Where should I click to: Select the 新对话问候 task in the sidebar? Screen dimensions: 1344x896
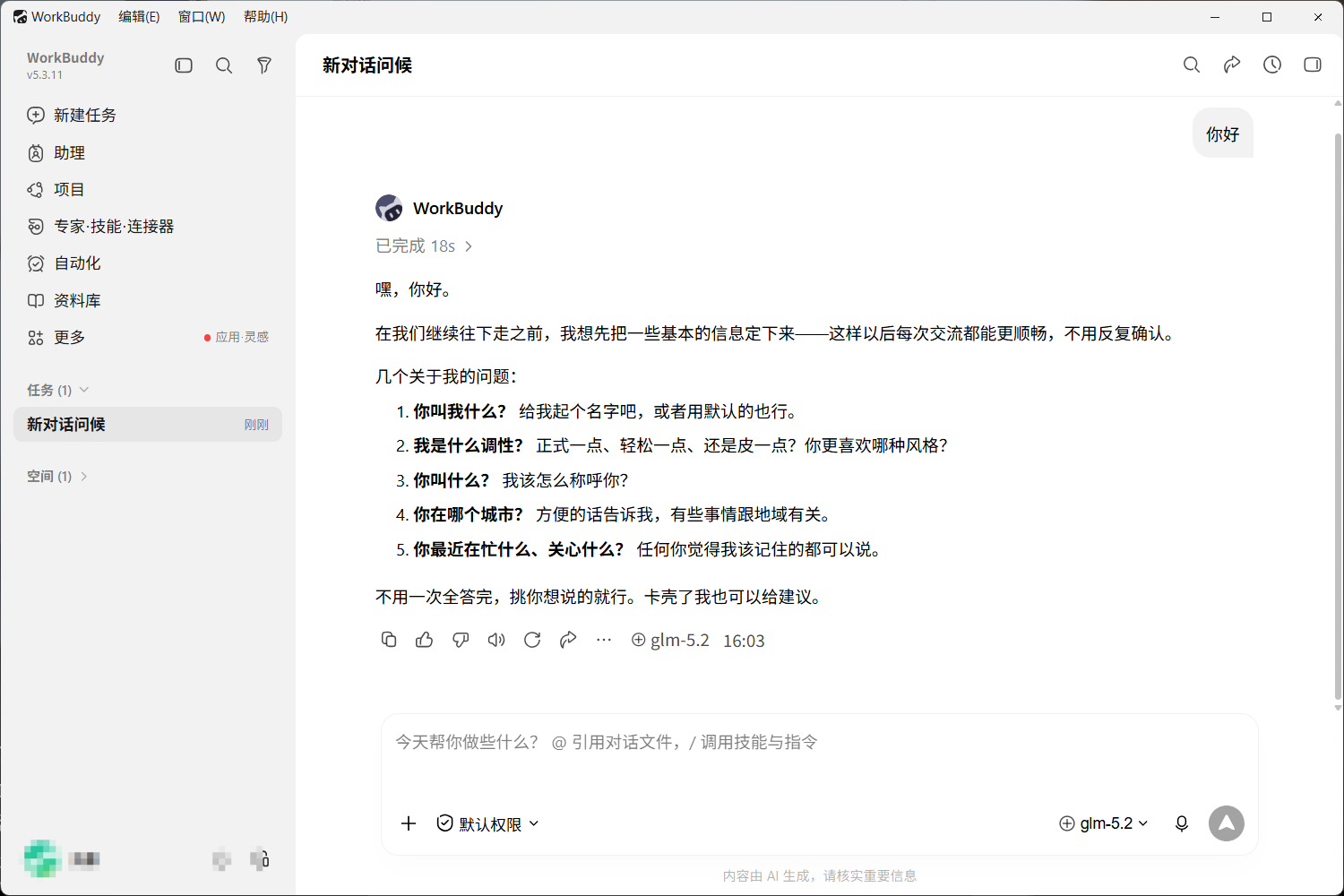148,425
